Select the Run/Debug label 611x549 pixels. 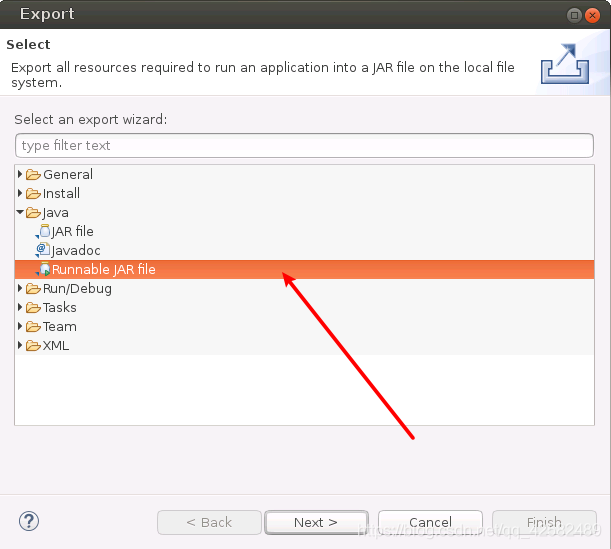click(x=77, y=289)
